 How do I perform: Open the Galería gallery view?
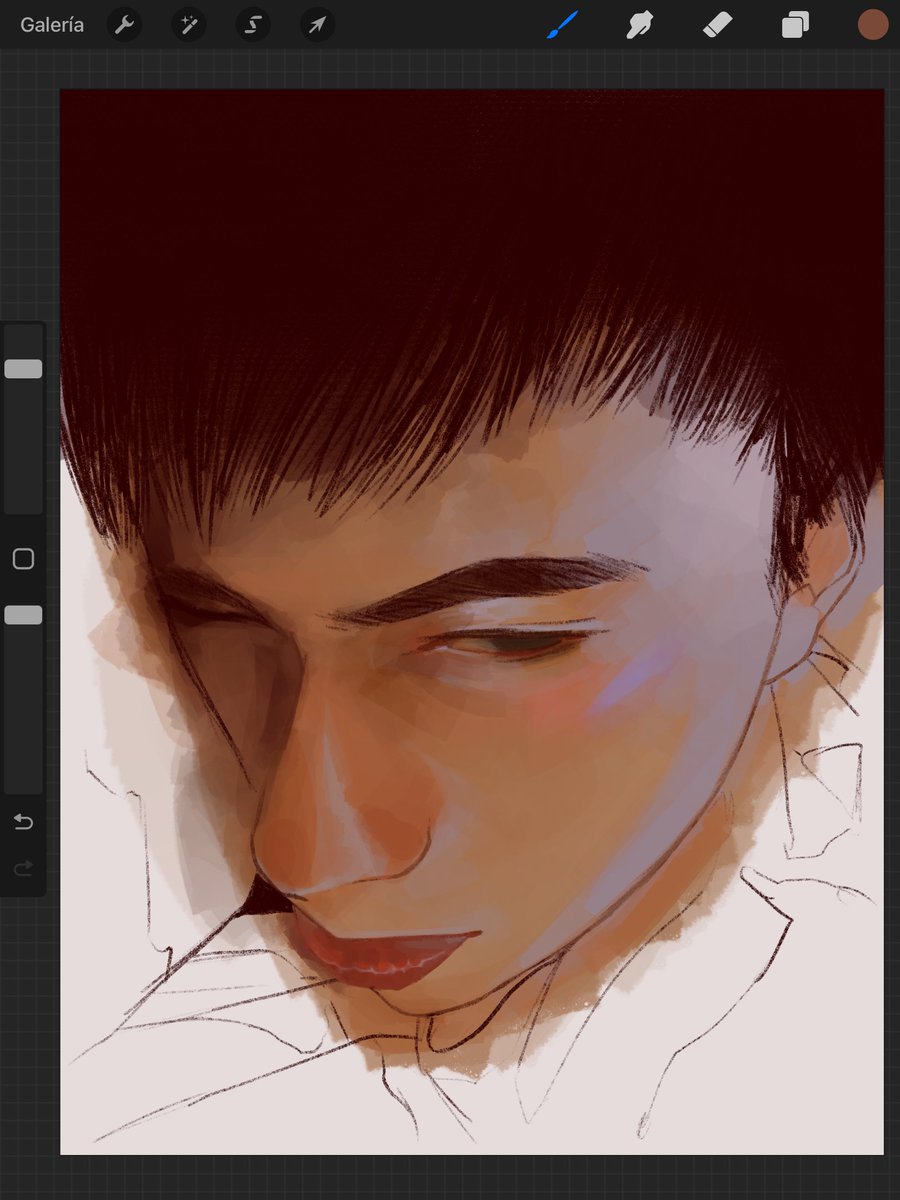[x=52, y=25]
